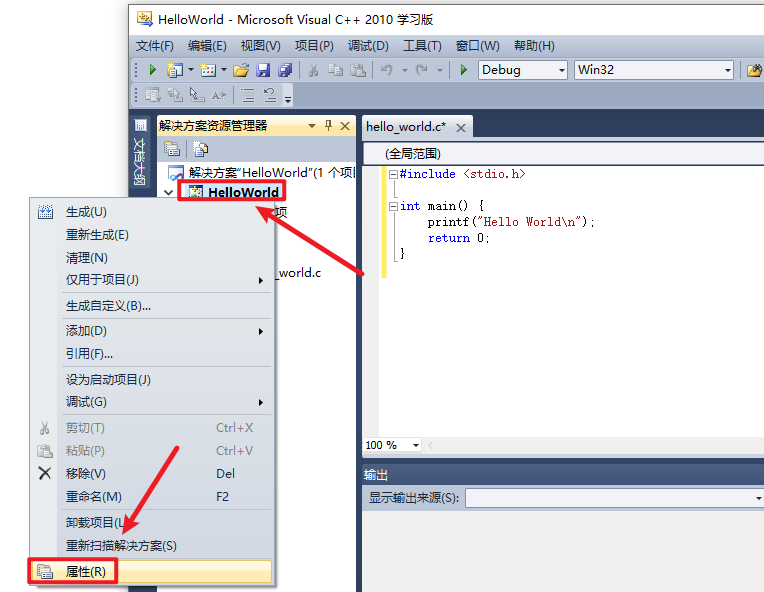Open the 100 % zoom level dropdown
The height and width of the screenshot is (592, 764).
tap(416, 445)
